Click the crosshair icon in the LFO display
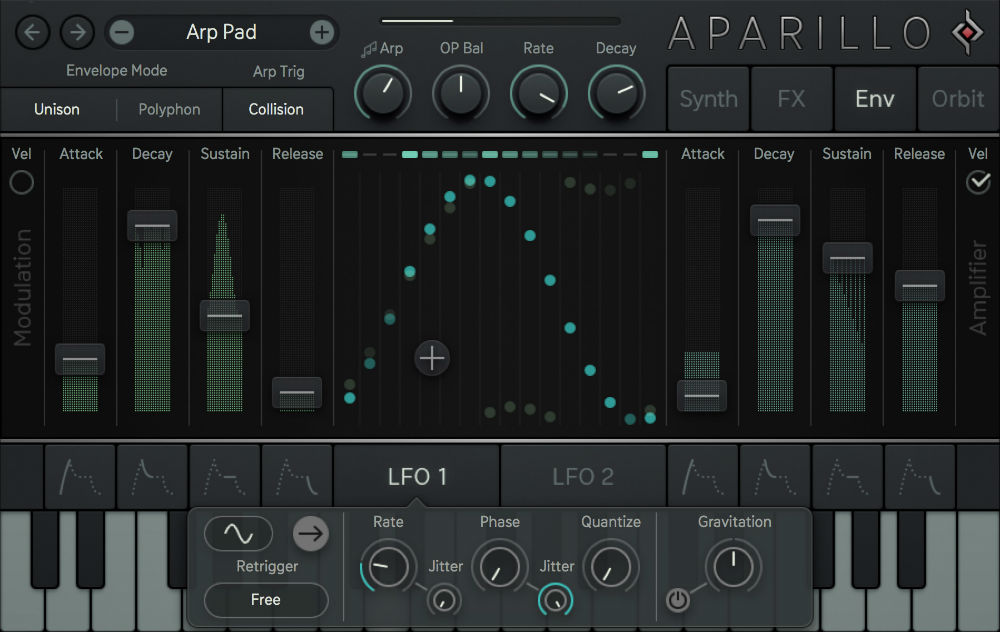 432,358
